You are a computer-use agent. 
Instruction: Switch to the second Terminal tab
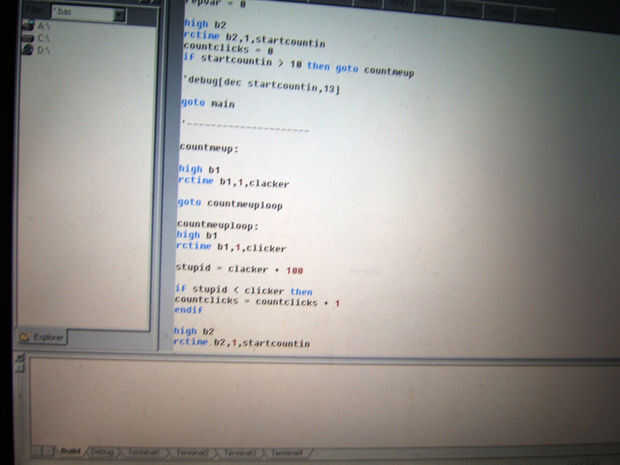[192, 452]
